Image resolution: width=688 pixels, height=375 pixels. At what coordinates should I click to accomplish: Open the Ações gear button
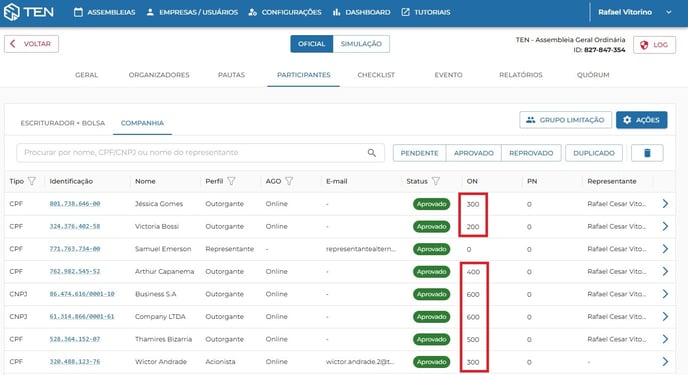point(641,120)
